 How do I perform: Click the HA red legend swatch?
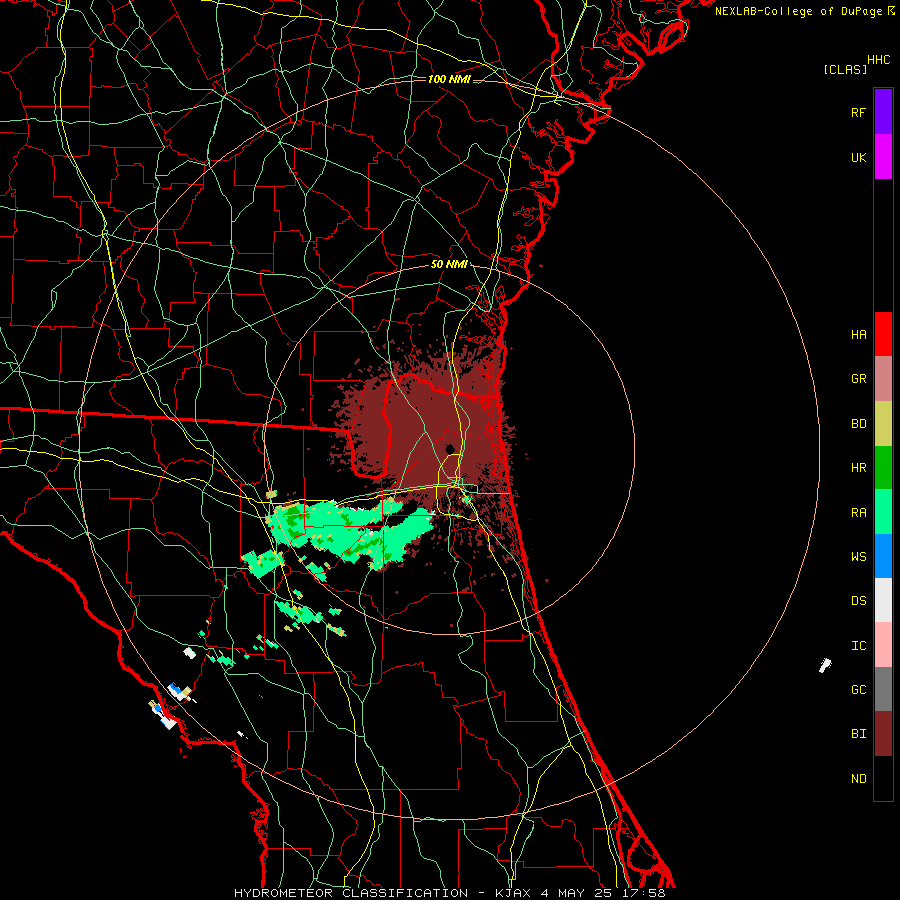point(883,334)
